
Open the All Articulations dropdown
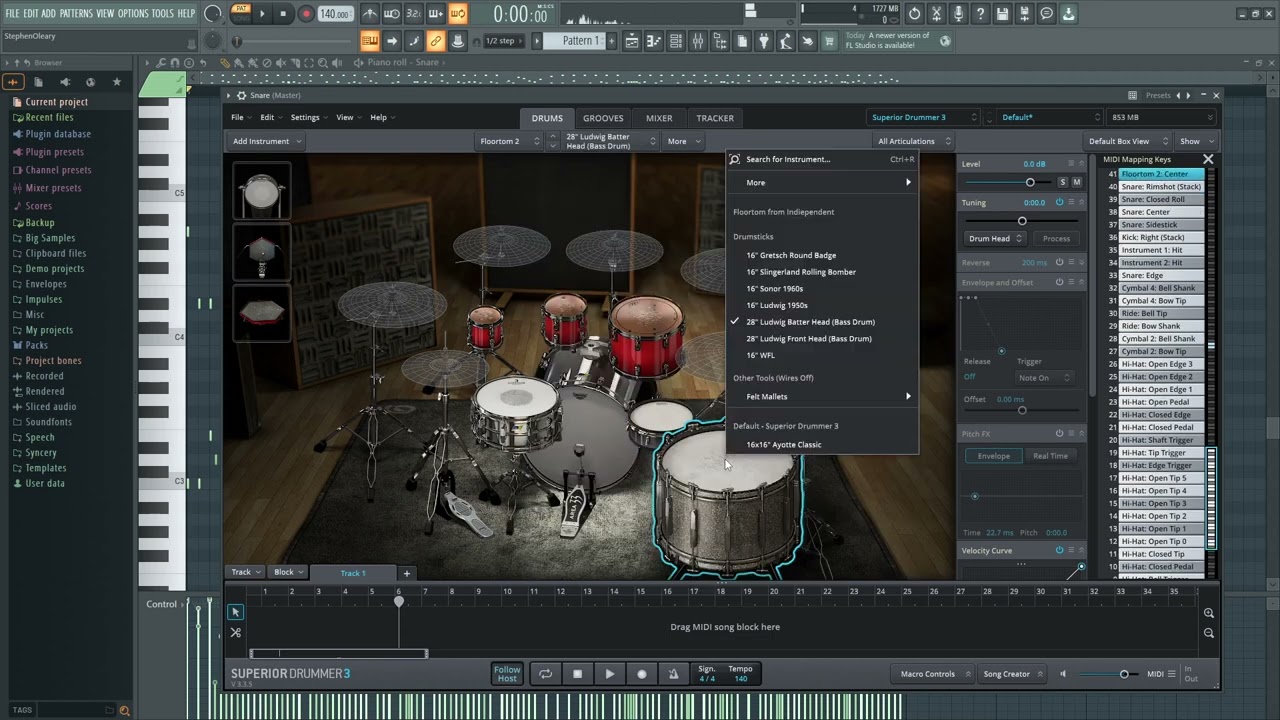point(914,141)
